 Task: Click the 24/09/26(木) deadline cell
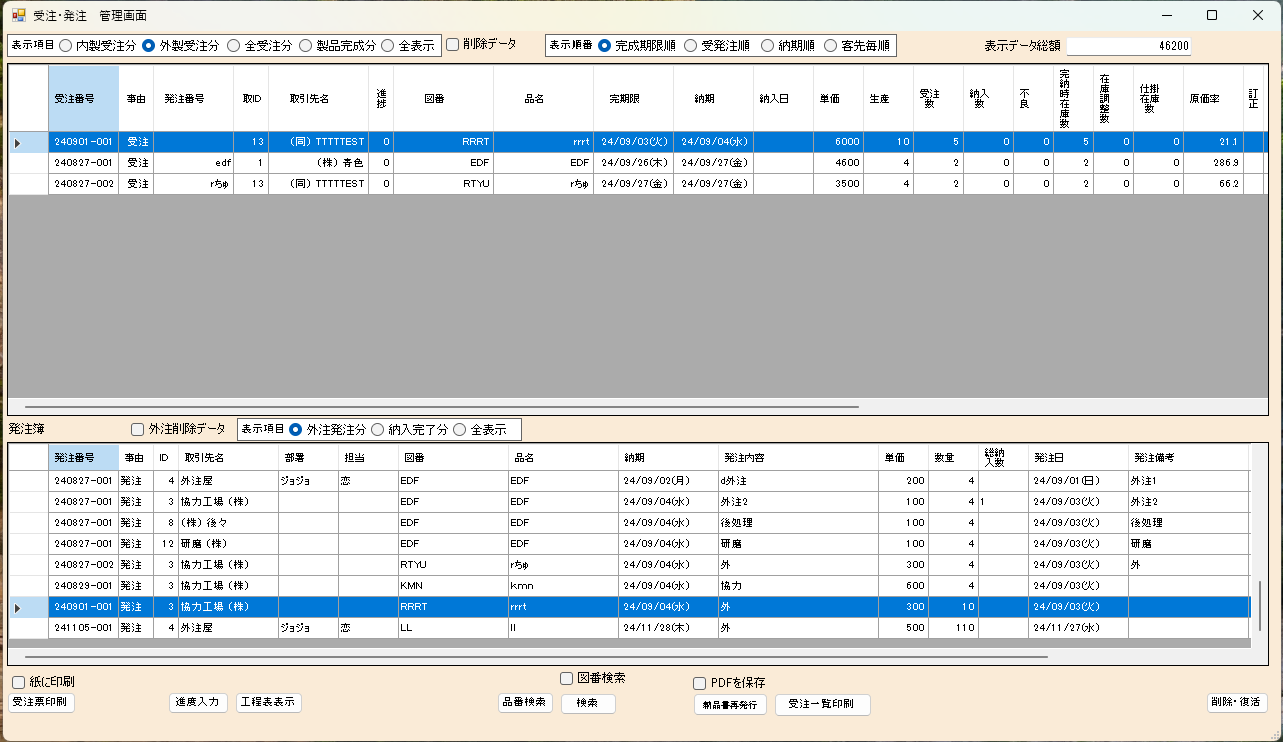tap(633, 163)
